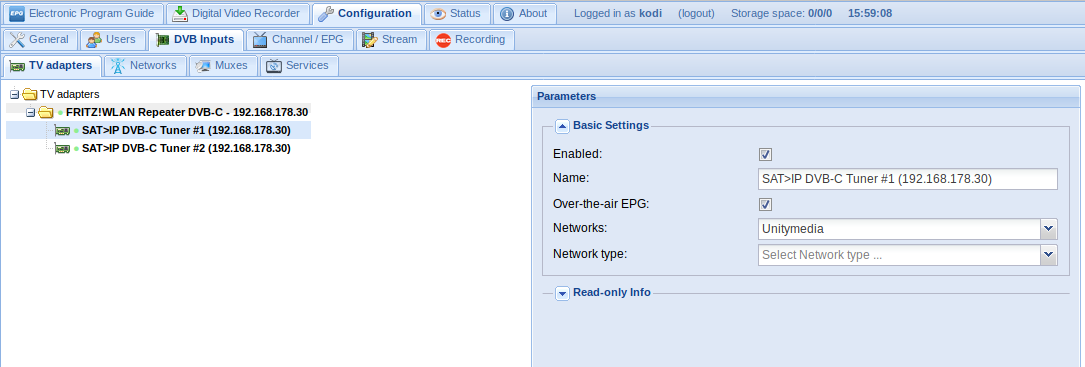This screenshot has height=367, width=1085.
Task: Toggle the Enabled checkbox
Action: coord(765,154)
